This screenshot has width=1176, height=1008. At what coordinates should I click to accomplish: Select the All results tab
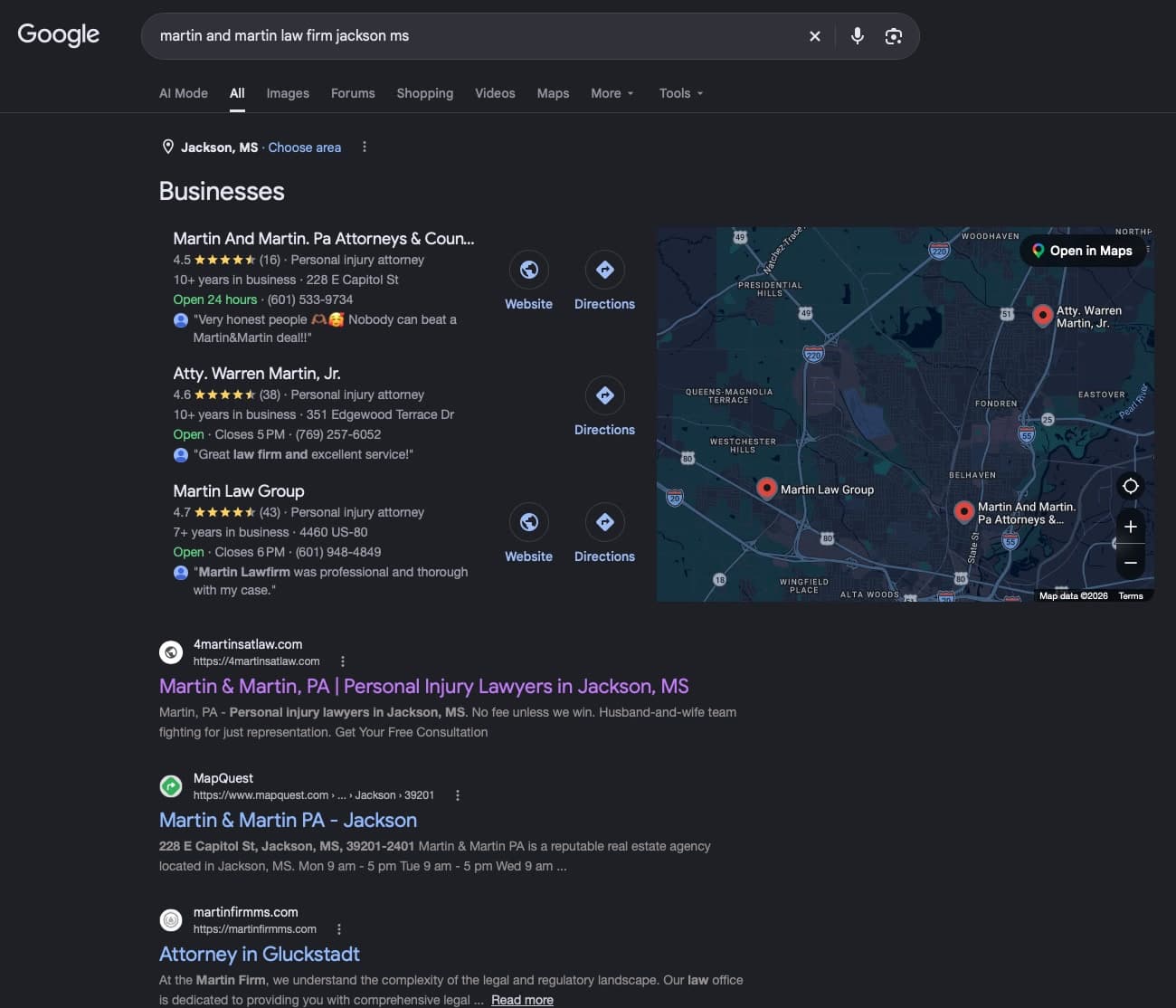[x=237, y=93]
